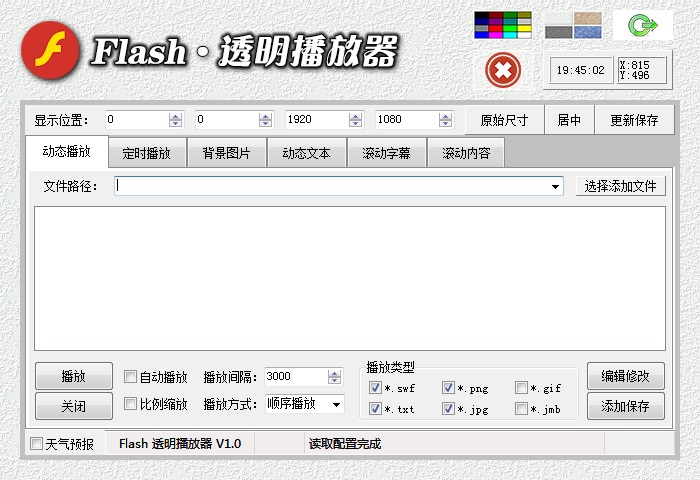Increase the 1080 height spinner
The width and height of the screenshot is (700, 480).
coord(445,116)
